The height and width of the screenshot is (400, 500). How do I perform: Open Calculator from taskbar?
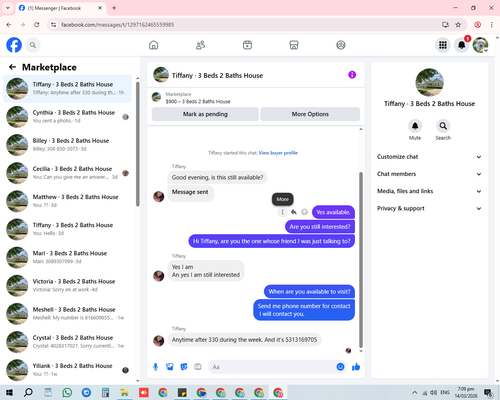pyautogui.click(x=105, y=392)
